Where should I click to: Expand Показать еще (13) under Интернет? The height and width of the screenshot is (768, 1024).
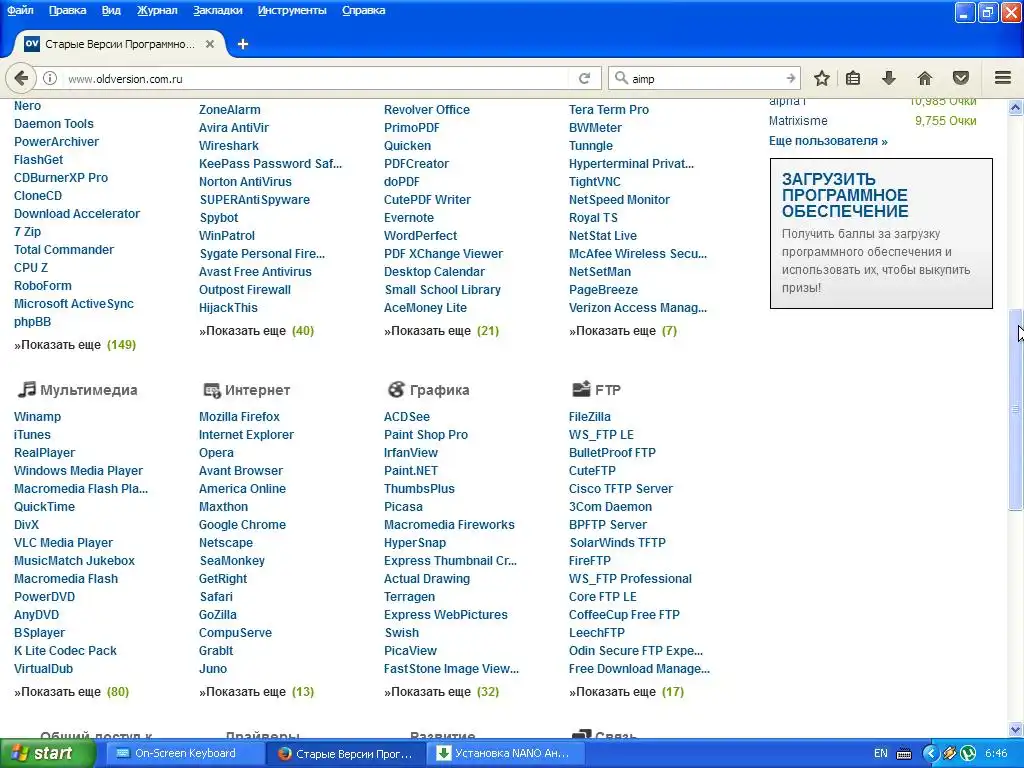257,692
